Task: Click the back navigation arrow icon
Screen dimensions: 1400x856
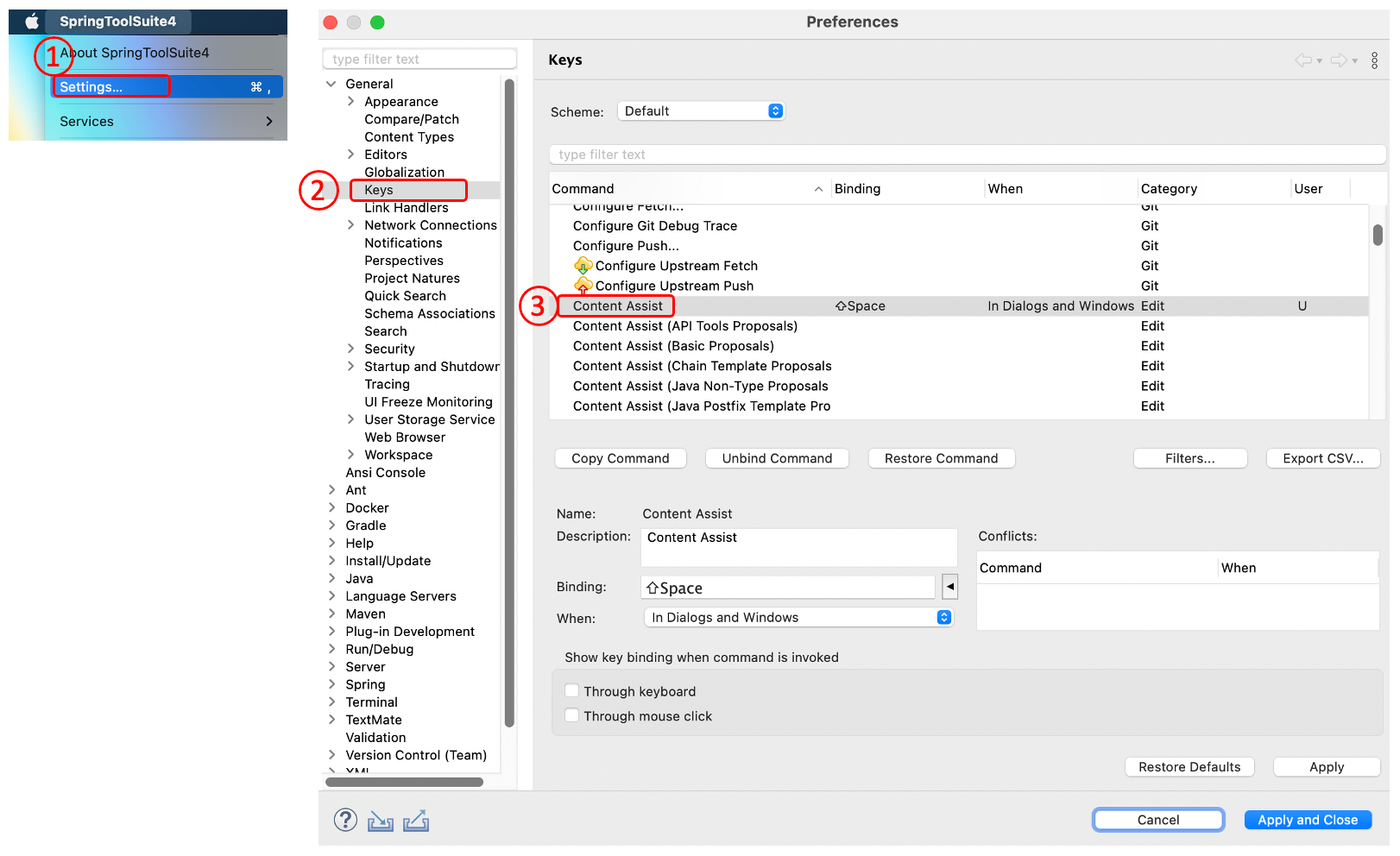Action: pyautogui.click(x=1303, y=60)
